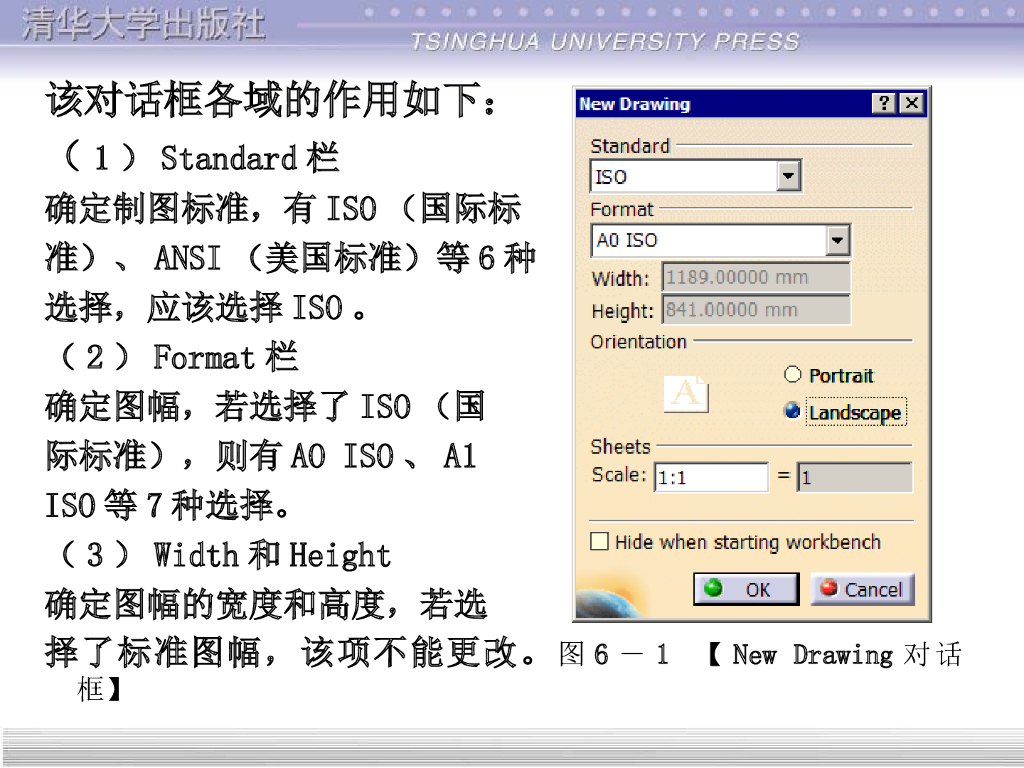Click the Height field showing 841.00000 mm
Image resolution: width=1024 pixels, height=768 pixels.
tap(755, 310)
